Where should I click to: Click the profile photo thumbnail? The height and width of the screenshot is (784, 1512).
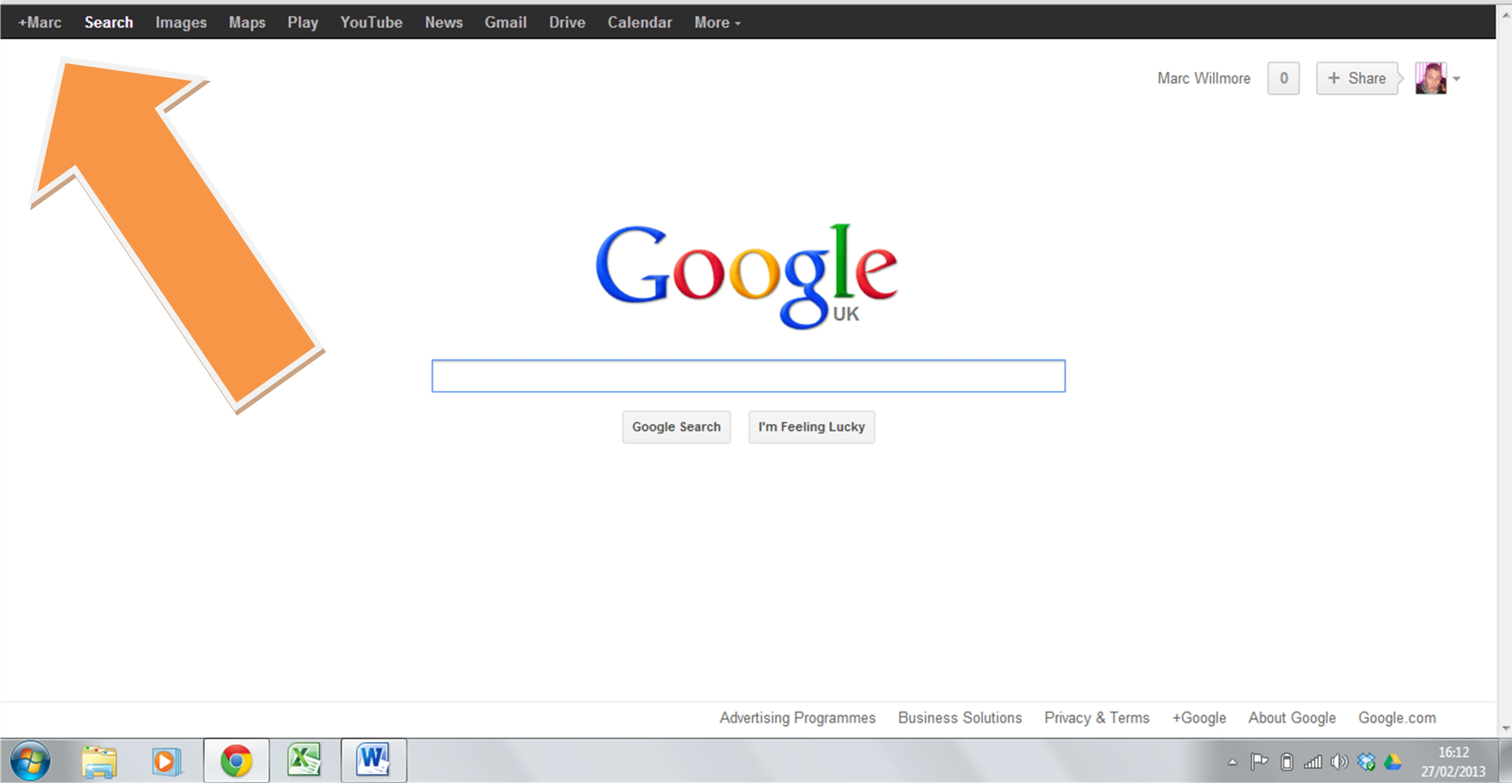(x=1430, y=78)
